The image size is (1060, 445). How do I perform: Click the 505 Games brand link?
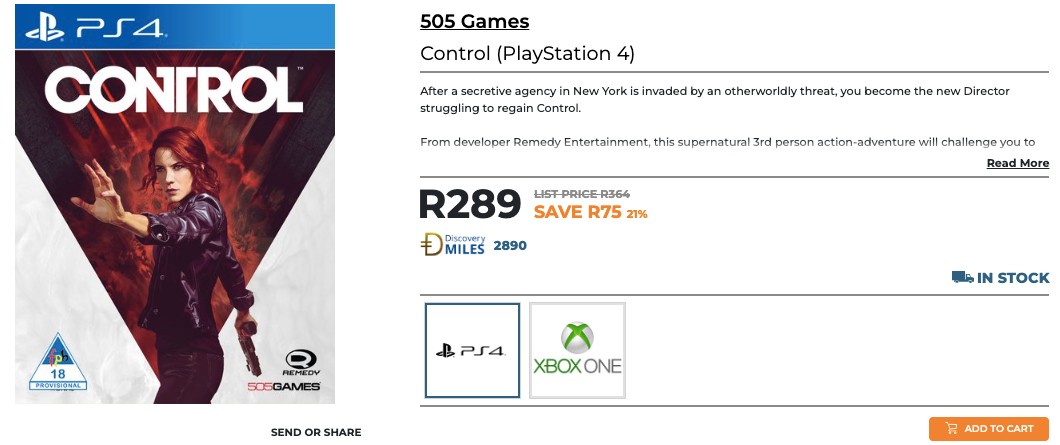pos(474,21)
